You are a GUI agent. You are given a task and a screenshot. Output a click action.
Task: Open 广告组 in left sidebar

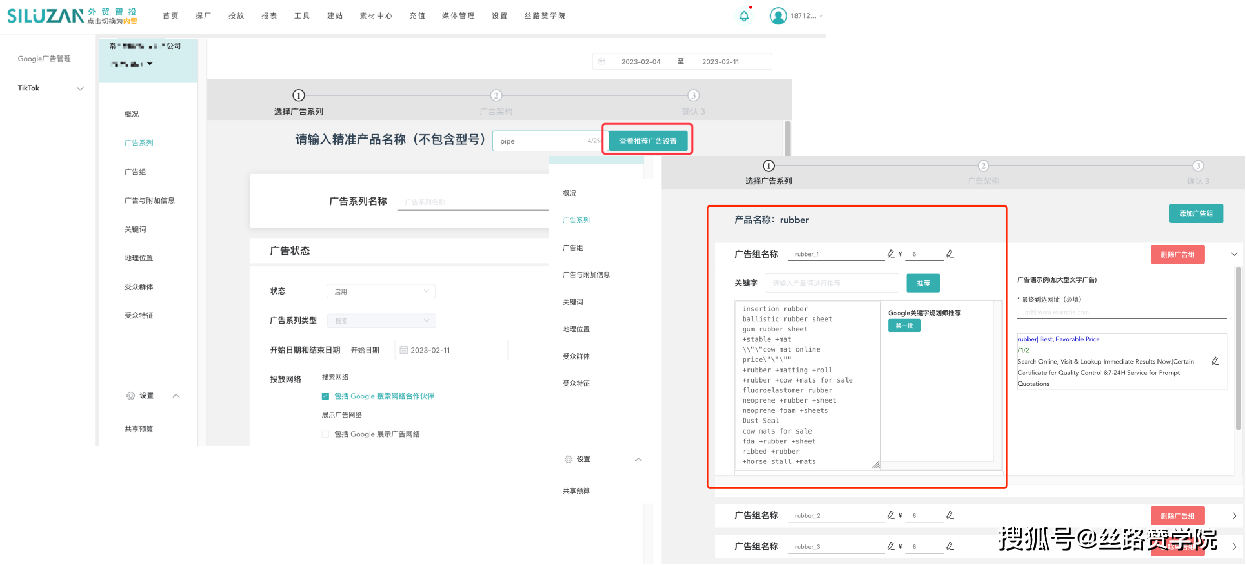pos(135,172)
